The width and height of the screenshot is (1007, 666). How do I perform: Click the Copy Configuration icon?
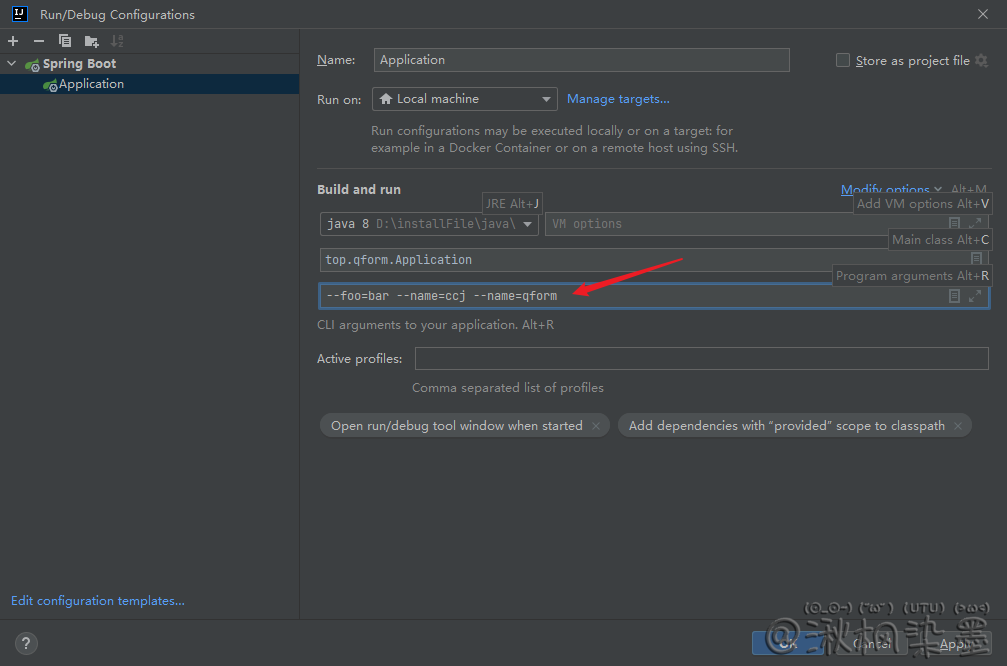pos(65,41)
